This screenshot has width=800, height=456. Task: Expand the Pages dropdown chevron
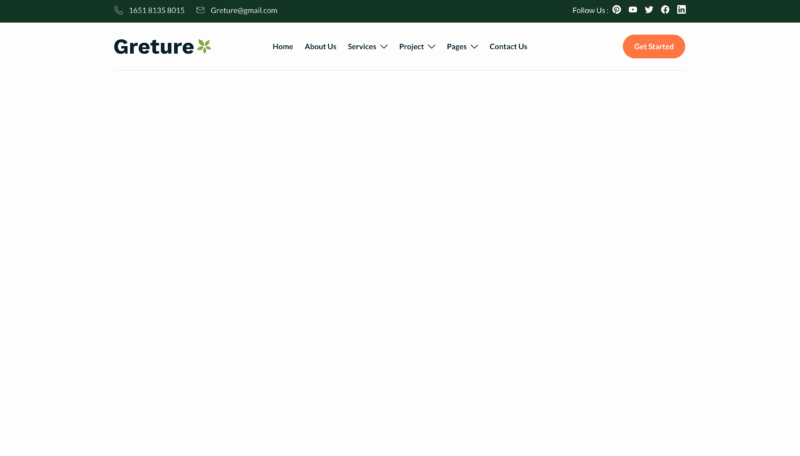(x=474, y=47)
